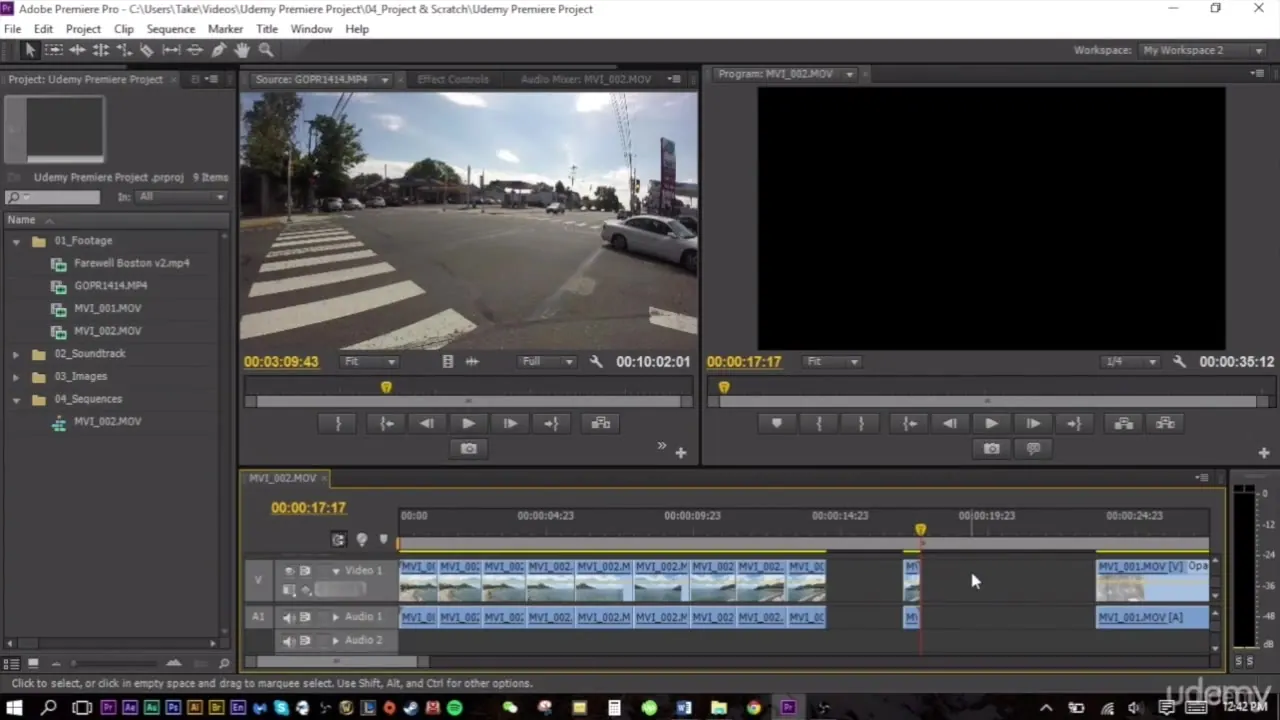Image resolution: width=1280 pixels, height=720 pixels.
Task: Click Insert button in the Source monitor
Action: (600, 424)
